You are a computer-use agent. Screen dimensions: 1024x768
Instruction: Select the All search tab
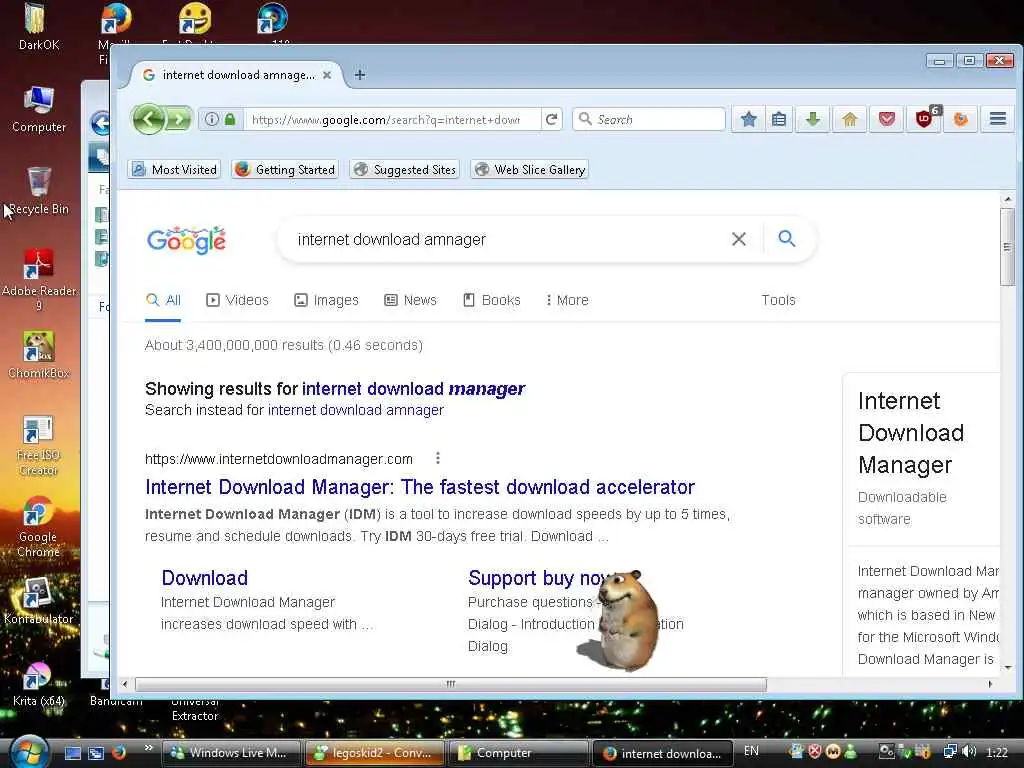(163, 300)
